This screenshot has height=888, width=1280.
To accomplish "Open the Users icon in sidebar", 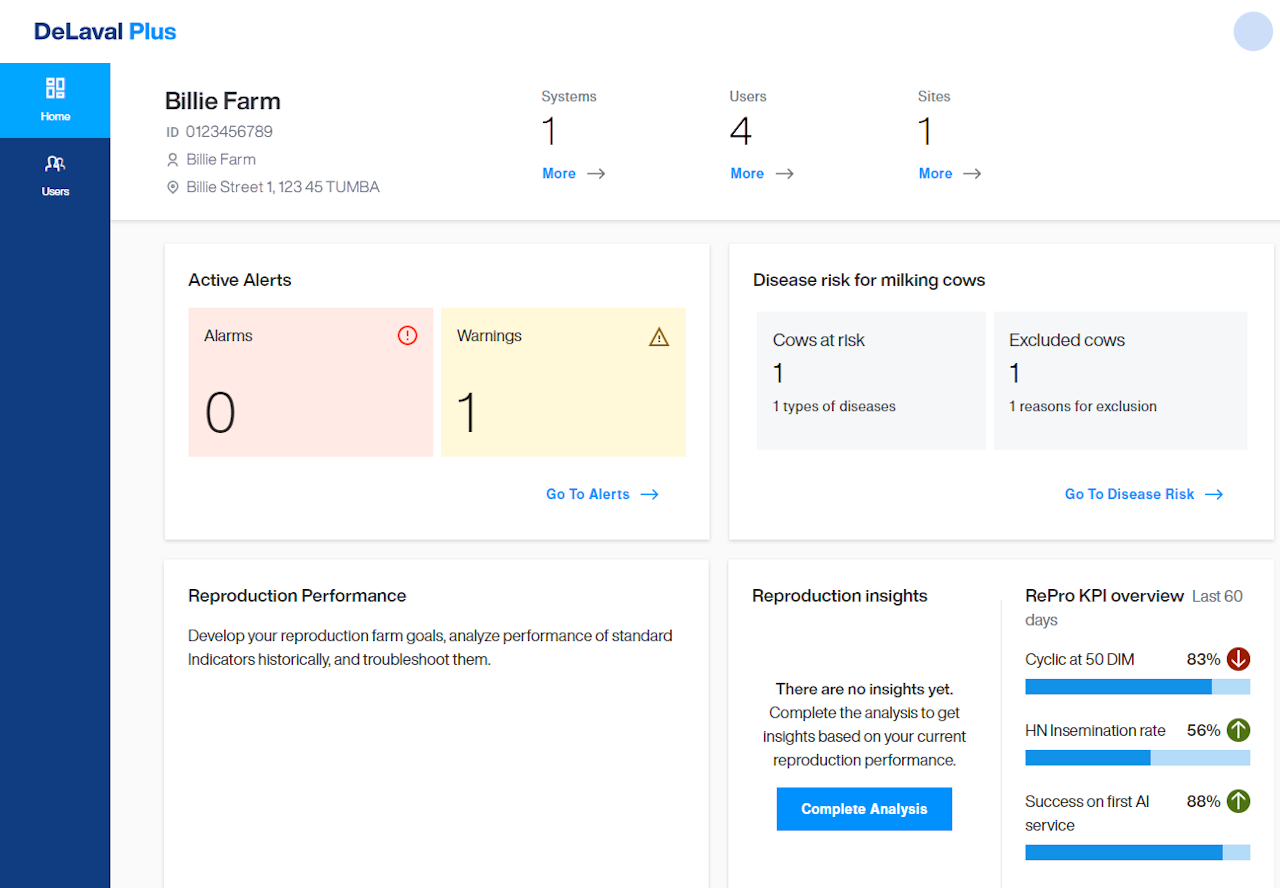I will [55, 164].
